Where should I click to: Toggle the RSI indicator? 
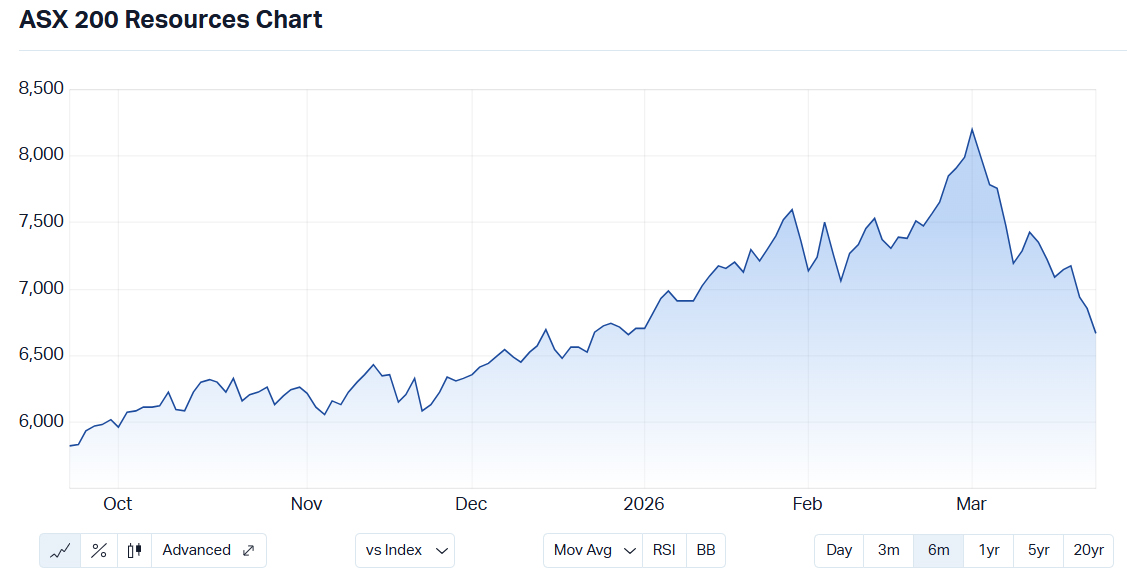click(664, 550)
